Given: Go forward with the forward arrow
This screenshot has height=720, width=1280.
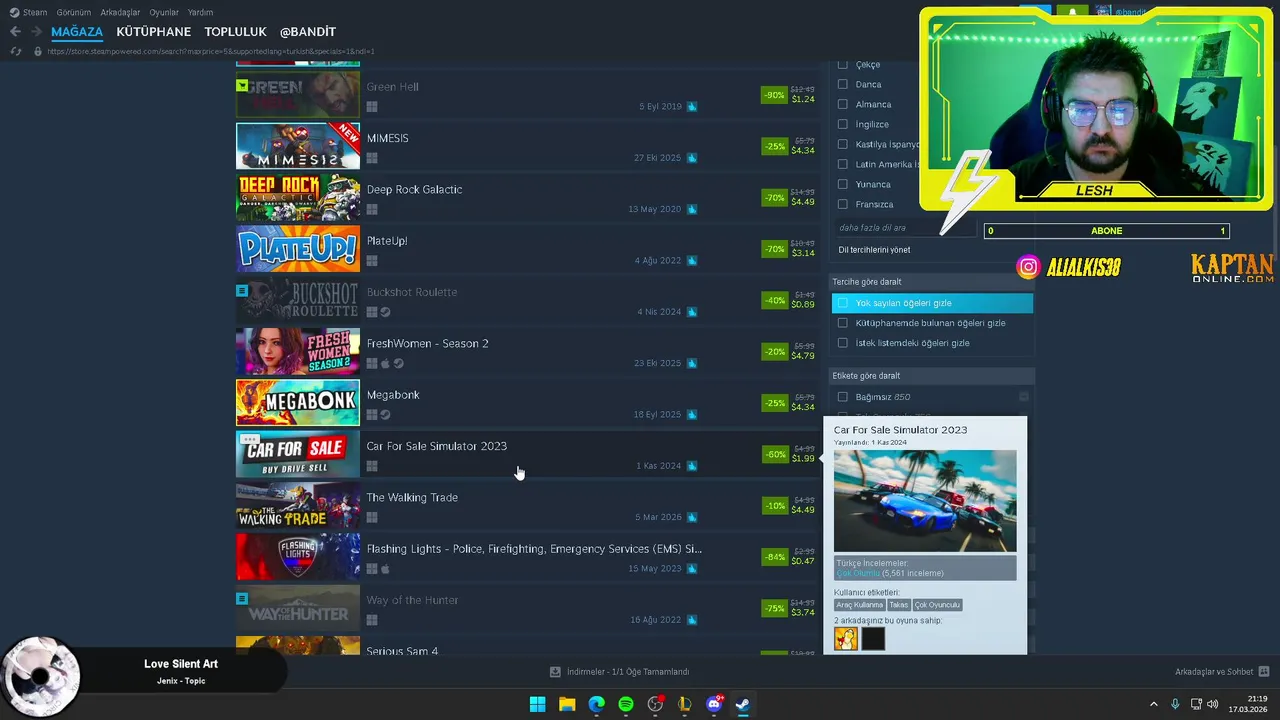Looking at the screenshot, I should [36, 32].
